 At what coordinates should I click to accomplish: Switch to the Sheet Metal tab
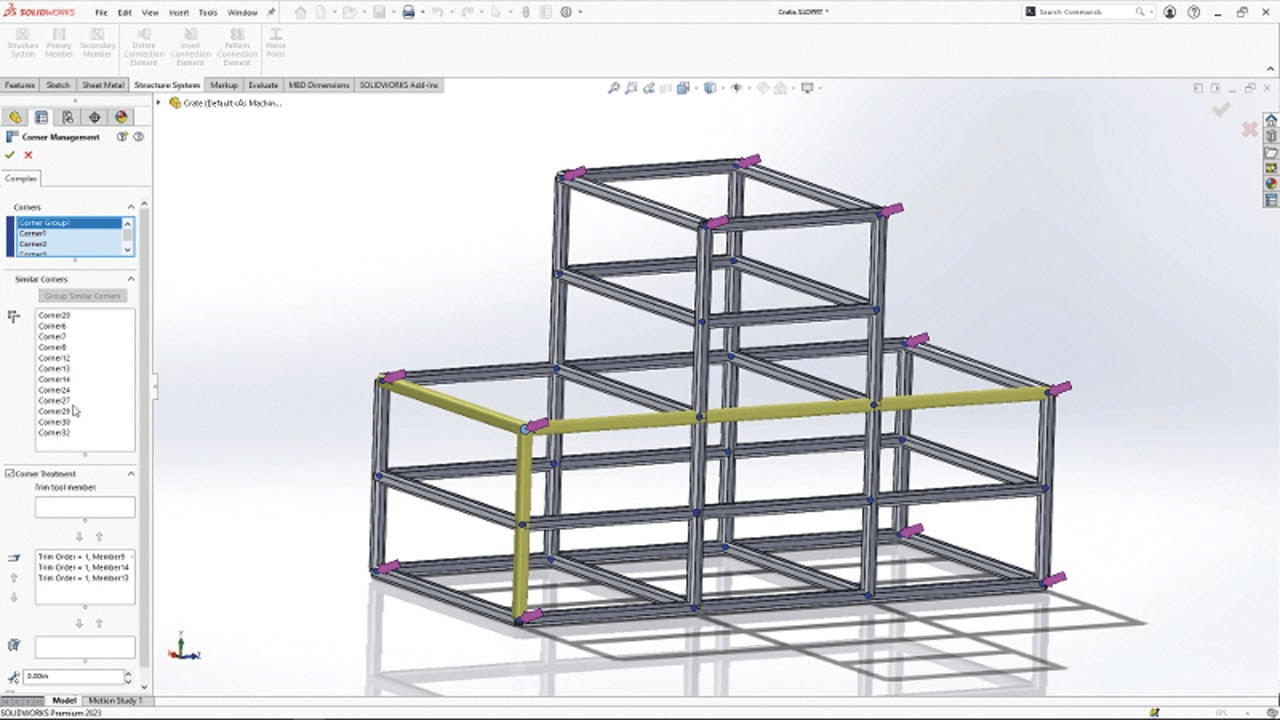click(102, 85)
